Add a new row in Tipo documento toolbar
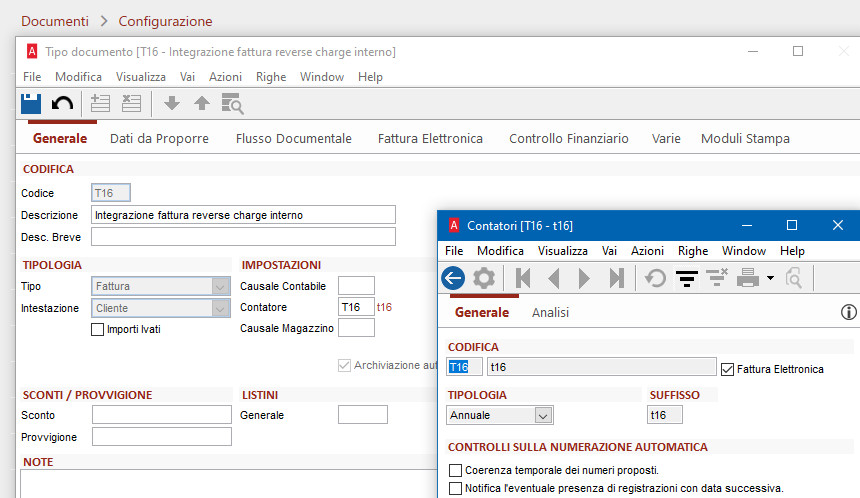Image resolution: width=860 pixels, height=498 pixels. tap(100, 103)
